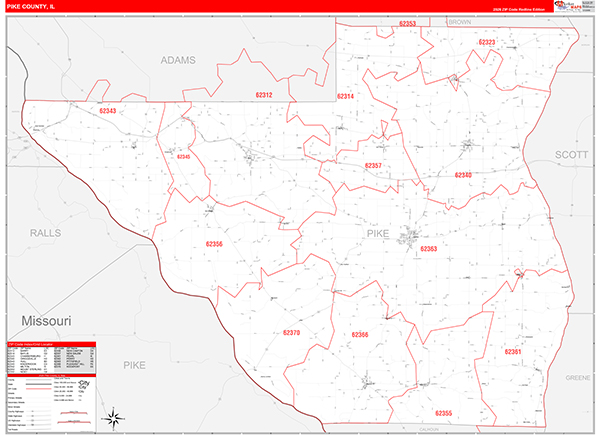The height and width of the screenshot is (435, 600).
Task: Select ZIP code label 62363
Action: (429, 249)
